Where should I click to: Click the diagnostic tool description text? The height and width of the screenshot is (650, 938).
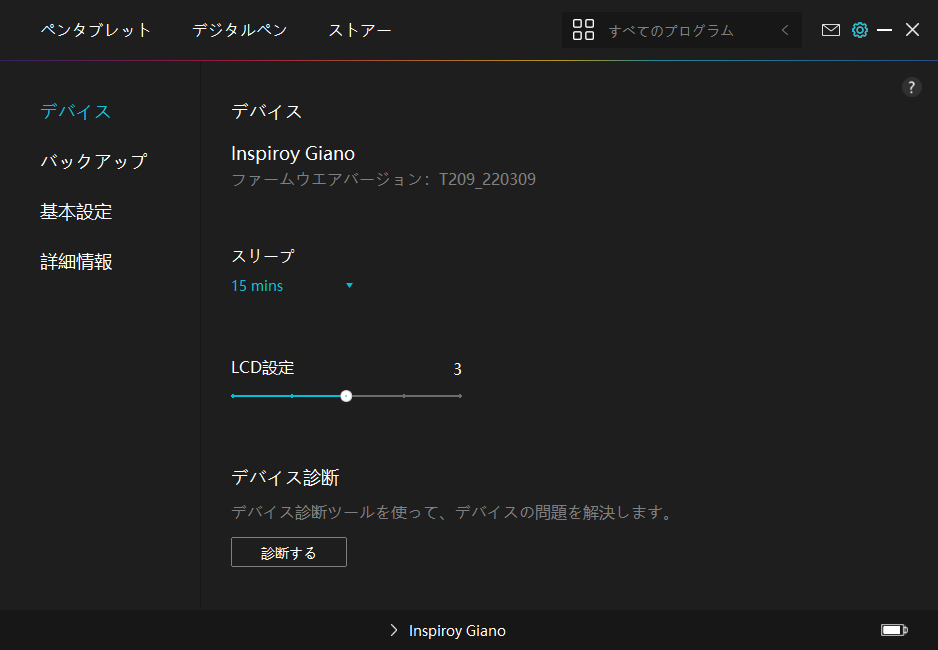(x=453, y=512)
